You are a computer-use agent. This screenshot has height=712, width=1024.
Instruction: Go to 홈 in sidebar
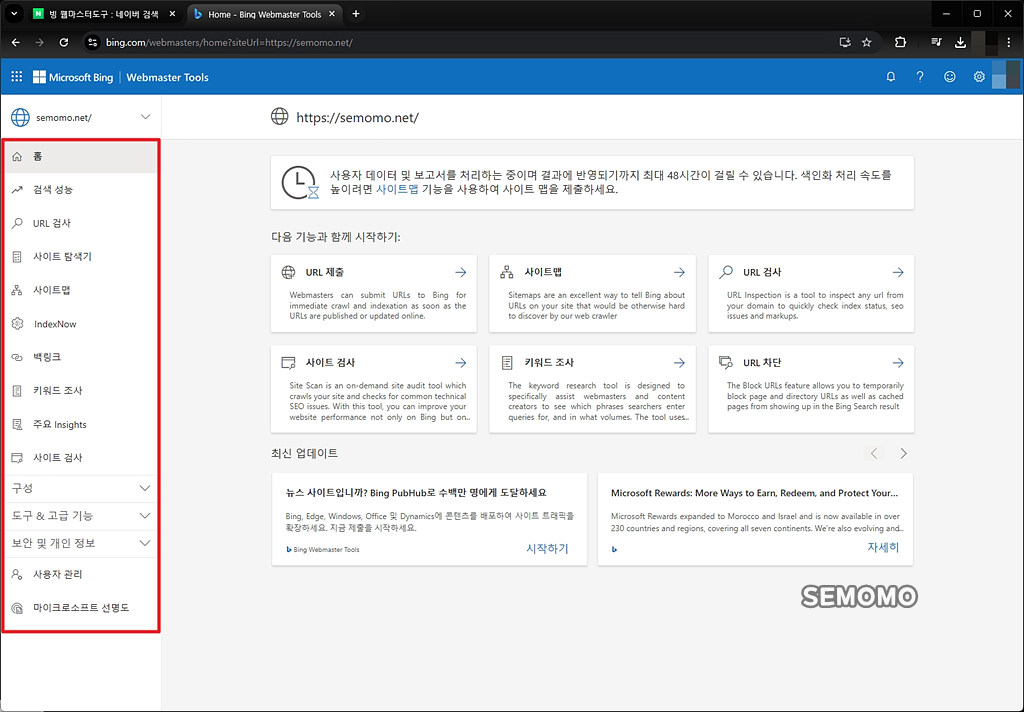pyautogui.click(x=81, y=157)
